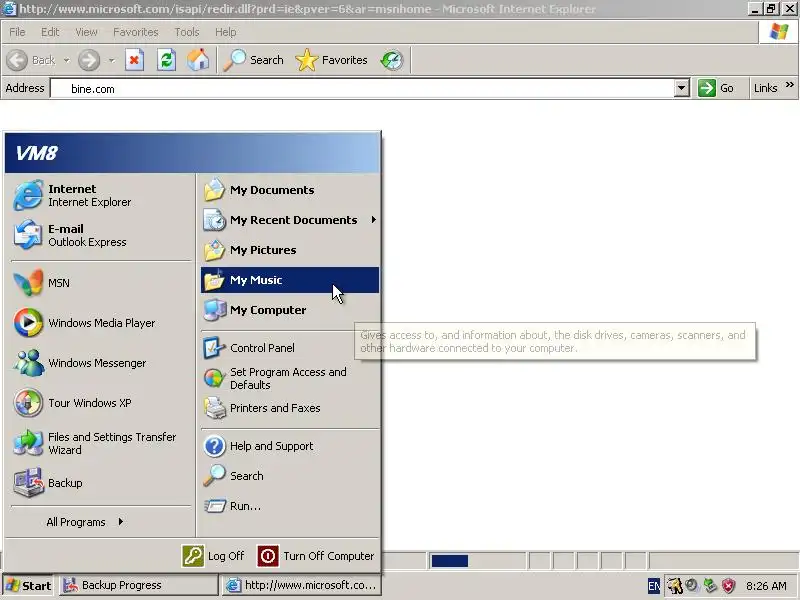Click the toolbar Favorites button
The image size is (800, 600).
pos(332,60)
